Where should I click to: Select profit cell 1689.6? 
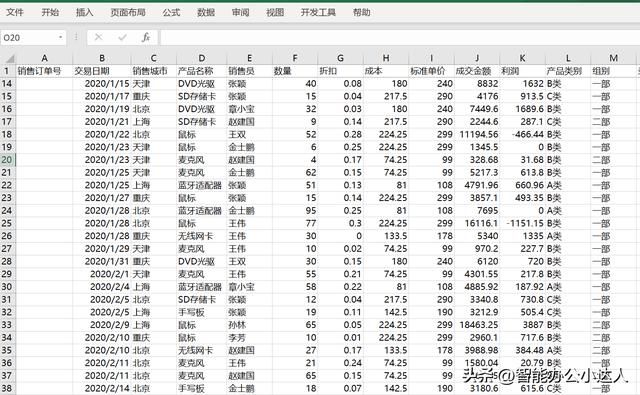[x=522, y=109]
